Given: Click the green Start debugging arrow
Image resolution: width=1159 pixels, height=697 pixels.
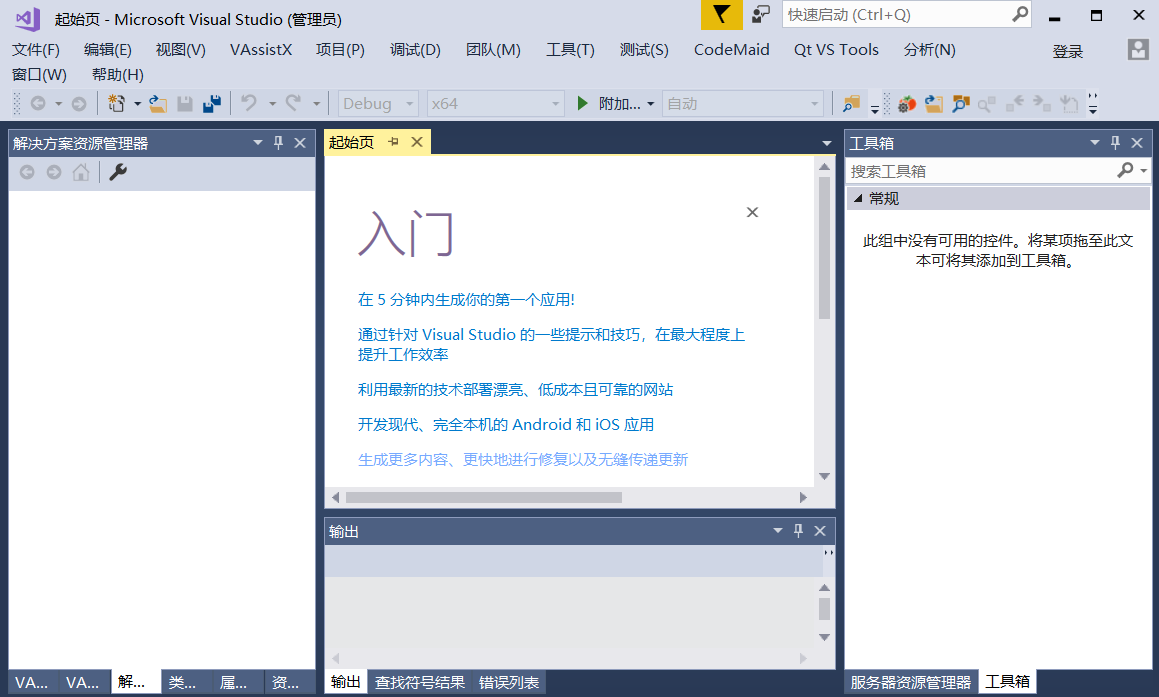Looking at the screenshot, I should [582, 103].
